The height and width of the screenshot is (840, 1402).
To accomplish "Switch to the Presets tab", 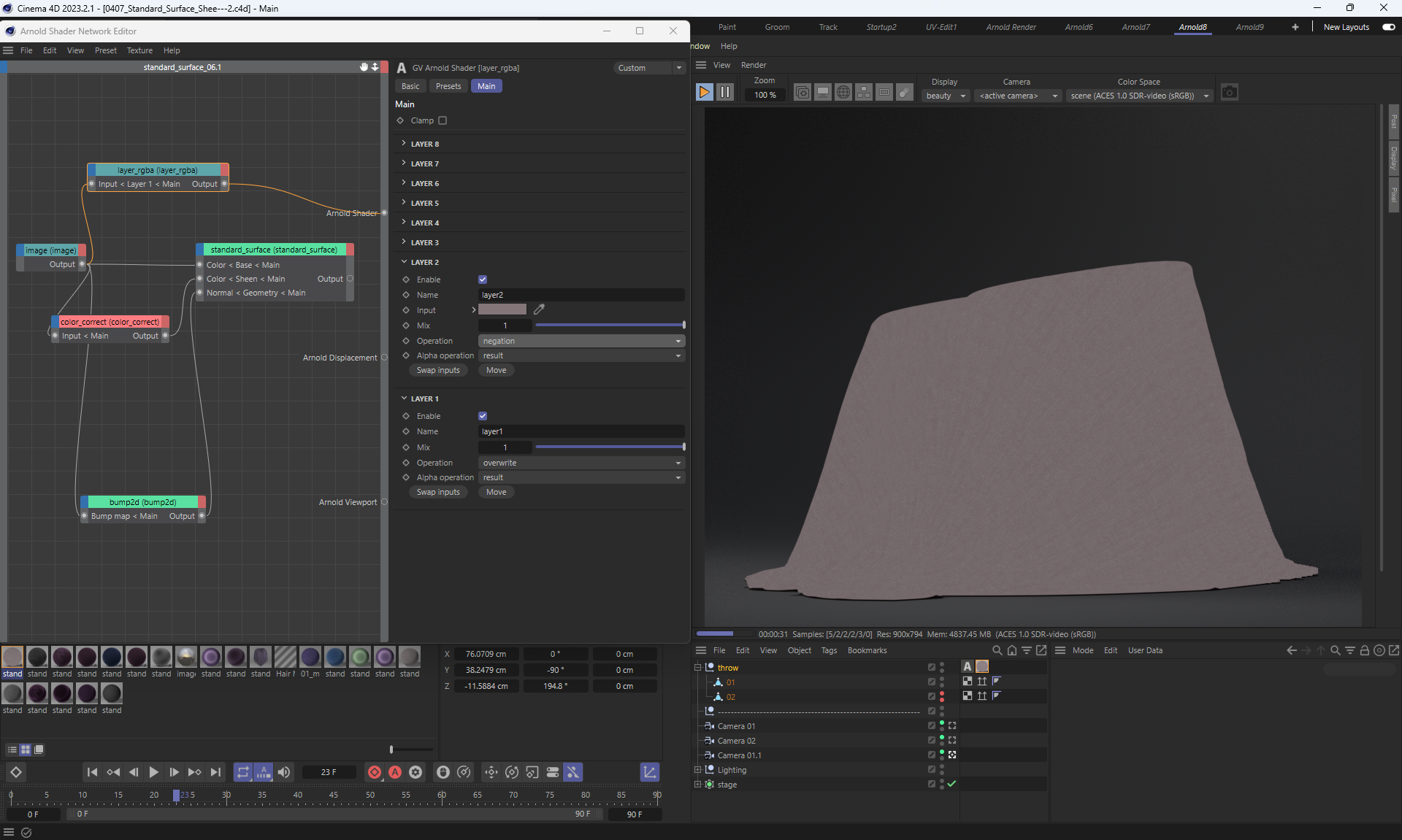I will click(x=448, y=86).
